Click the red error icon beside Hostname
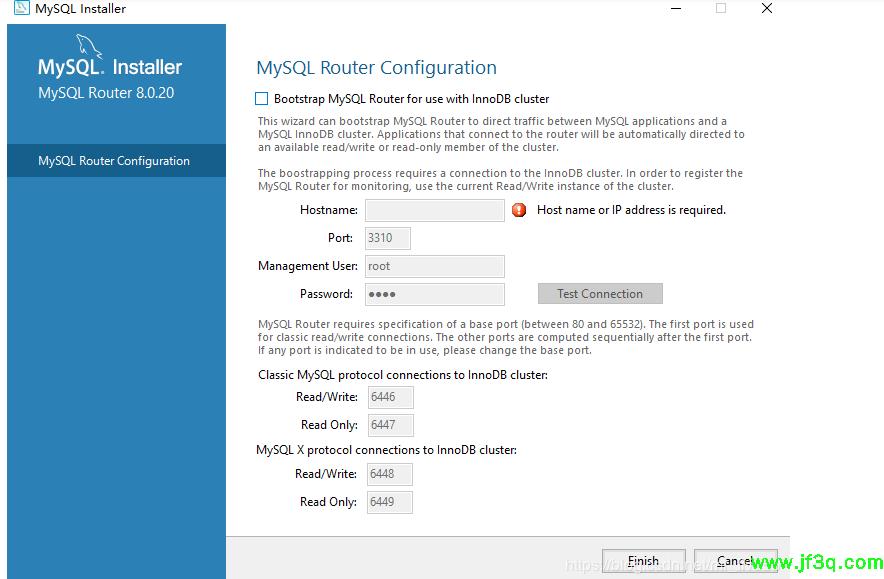This screenshot has width=884, height=579. pyautogui.click(x=519, y=210)
